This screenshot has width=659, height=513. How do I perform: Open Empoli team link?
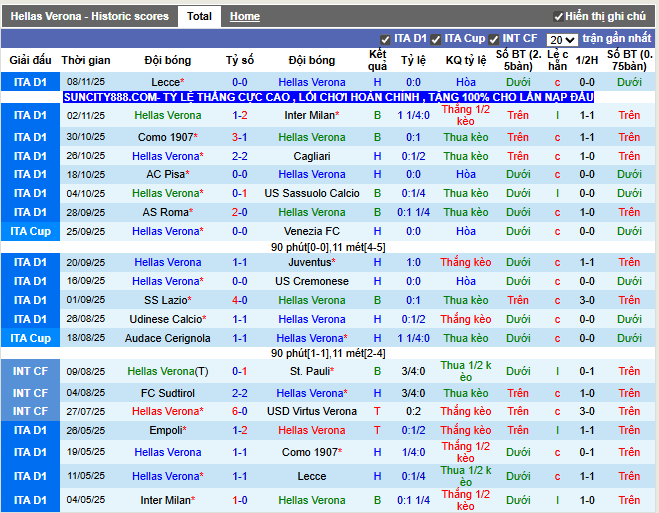pyautogui.click(x=168, y=430)
